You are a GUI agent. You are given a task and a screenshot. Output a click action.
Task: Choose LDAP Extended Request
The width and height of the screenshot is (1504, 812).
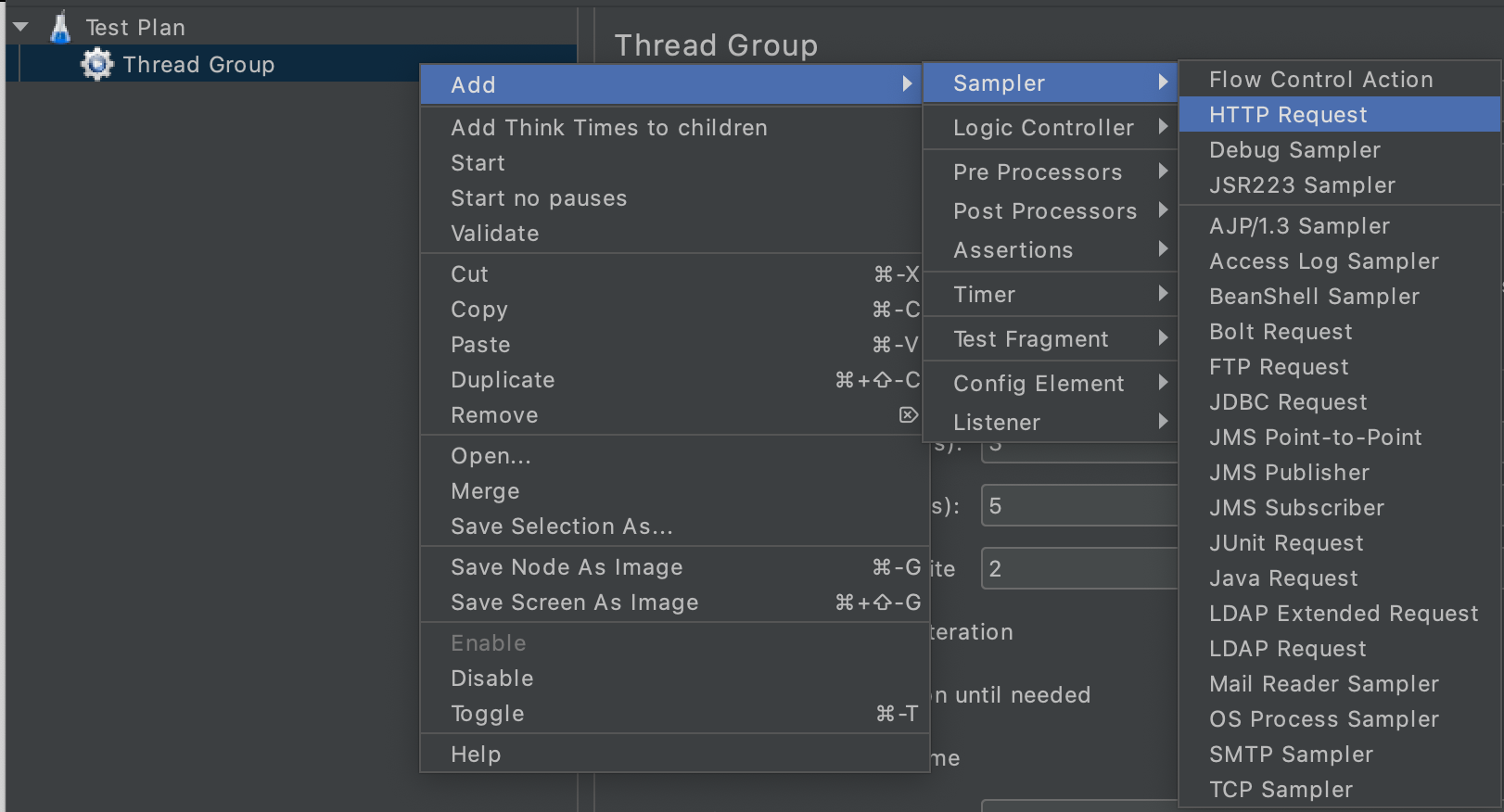click(1340, 613)
